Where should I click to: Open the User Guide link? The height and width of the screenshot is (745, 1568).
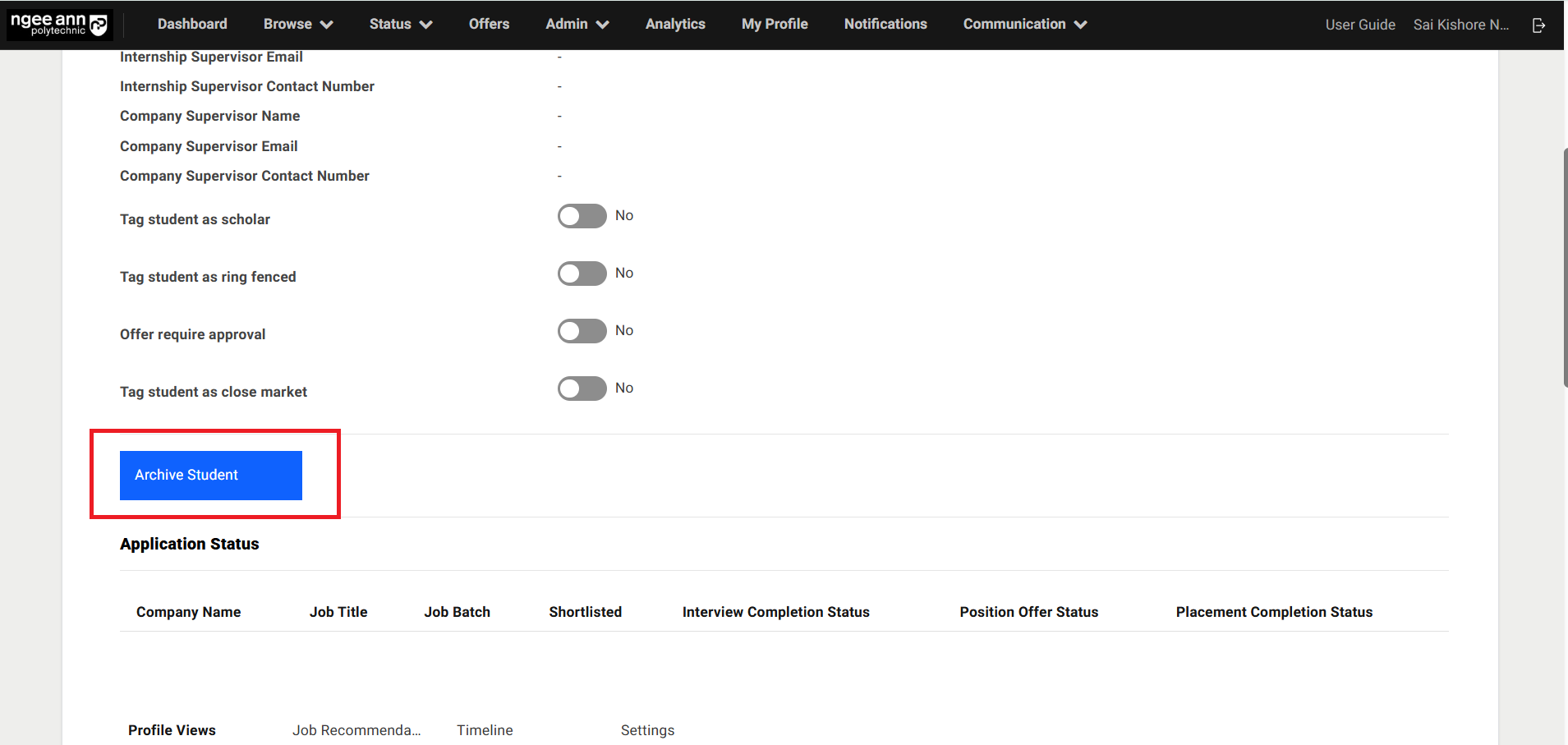(1359, 25)
